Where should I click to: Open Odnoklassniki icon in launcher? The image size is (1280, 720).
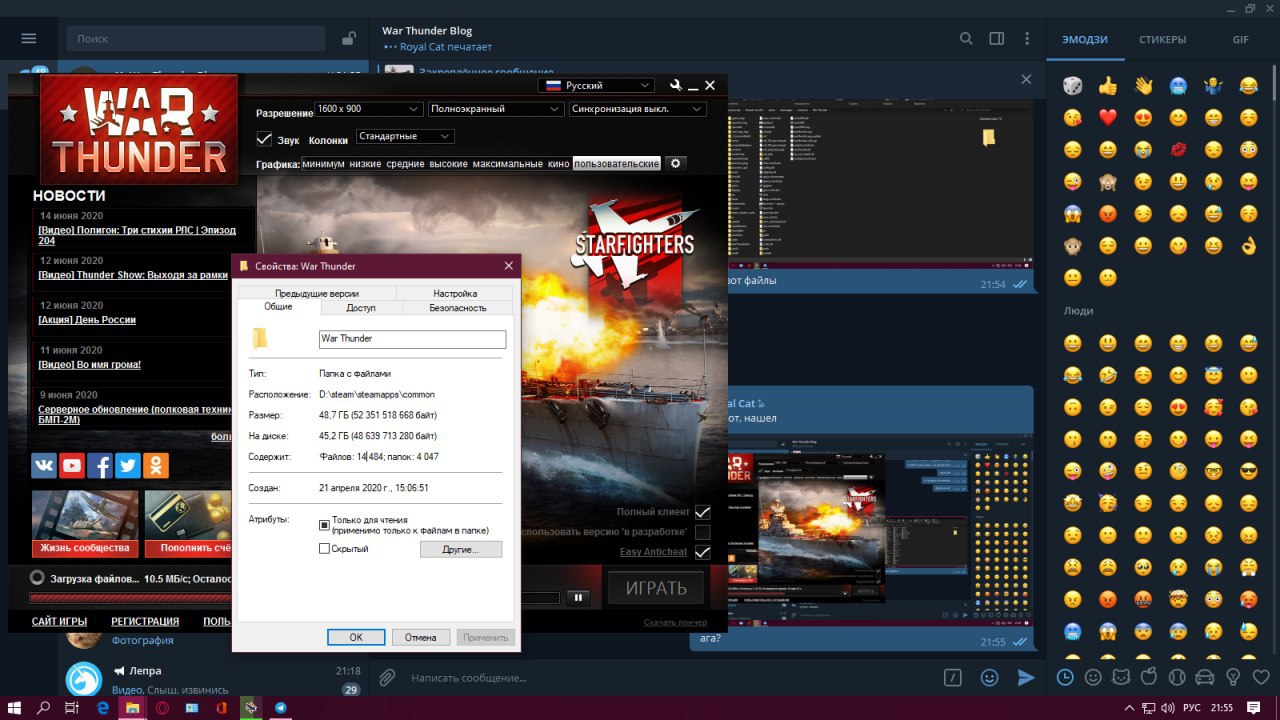156,465
